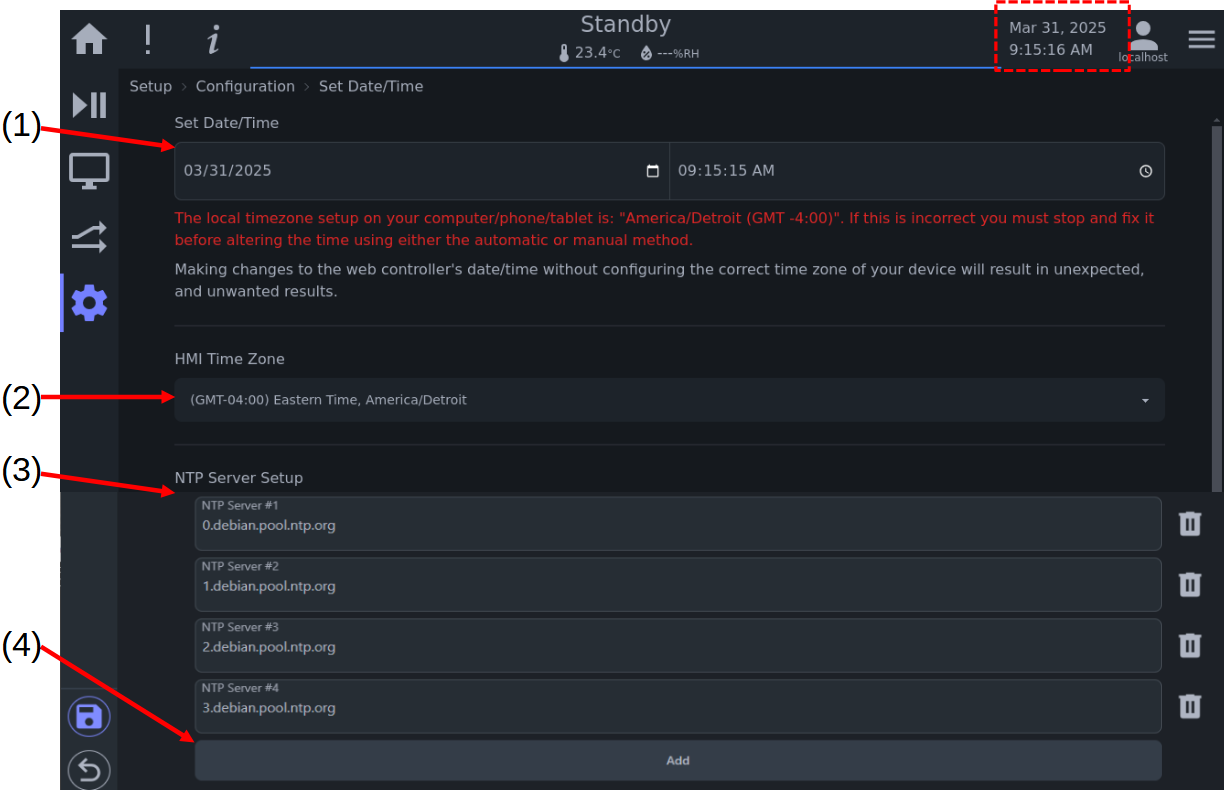Click the ---%RH humidity value
Image resolution: width=1224 pixels, height=790 pixels.
click(678, 54)
